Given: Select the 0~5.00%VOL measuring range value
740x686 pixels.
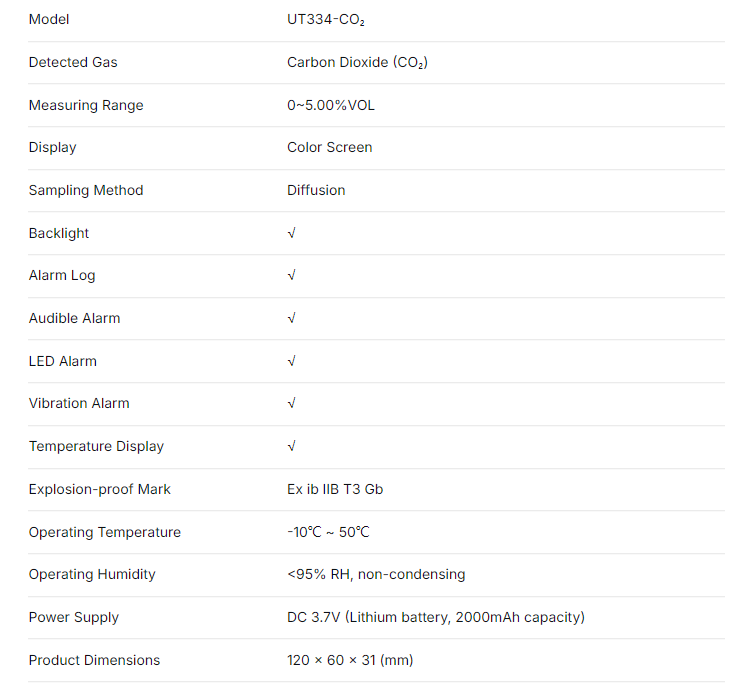Looking at the screenshot, I should 331,105.
